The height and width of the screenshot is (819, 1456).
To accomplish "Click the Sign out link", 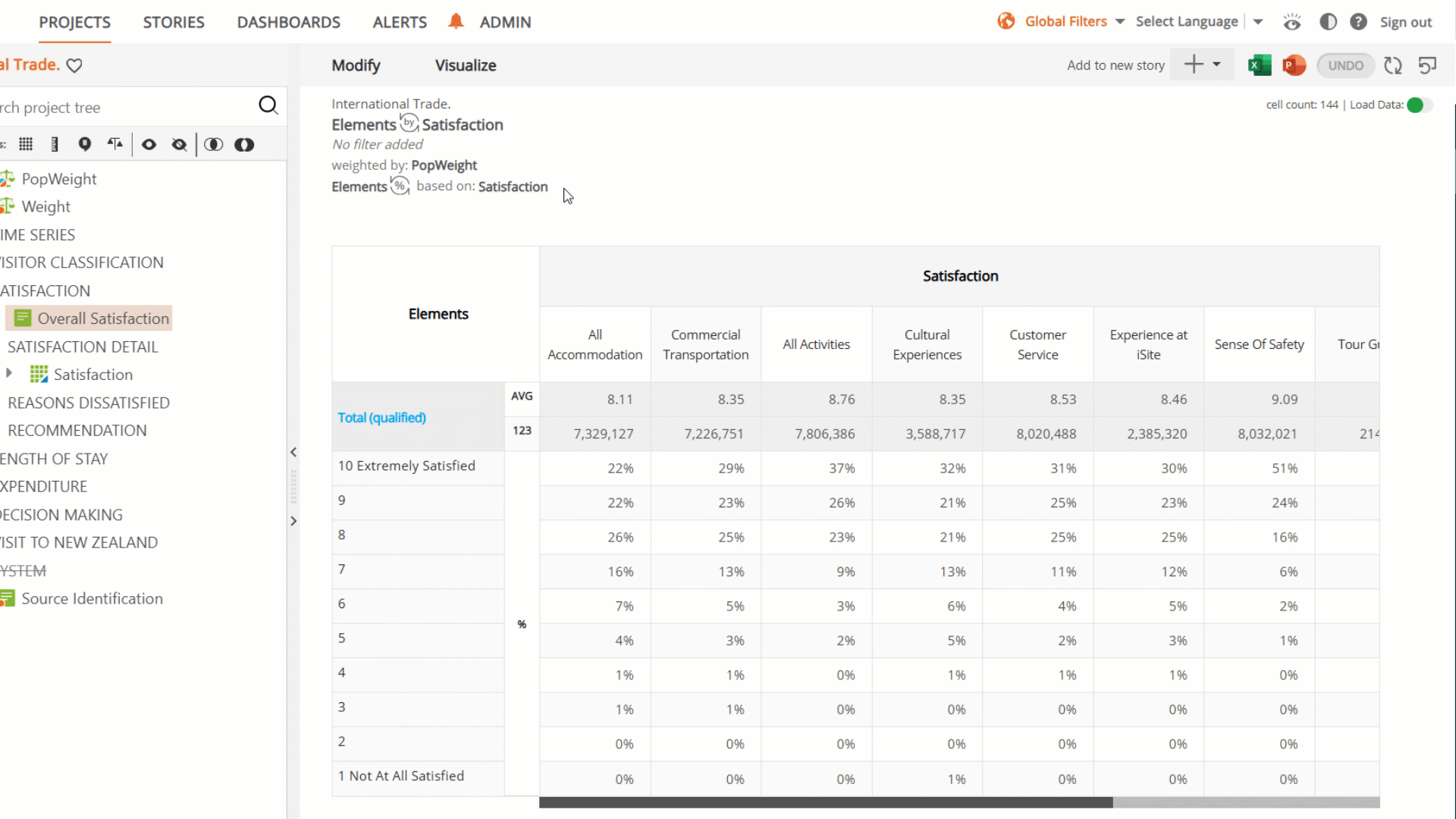I will click(1406, 22).
